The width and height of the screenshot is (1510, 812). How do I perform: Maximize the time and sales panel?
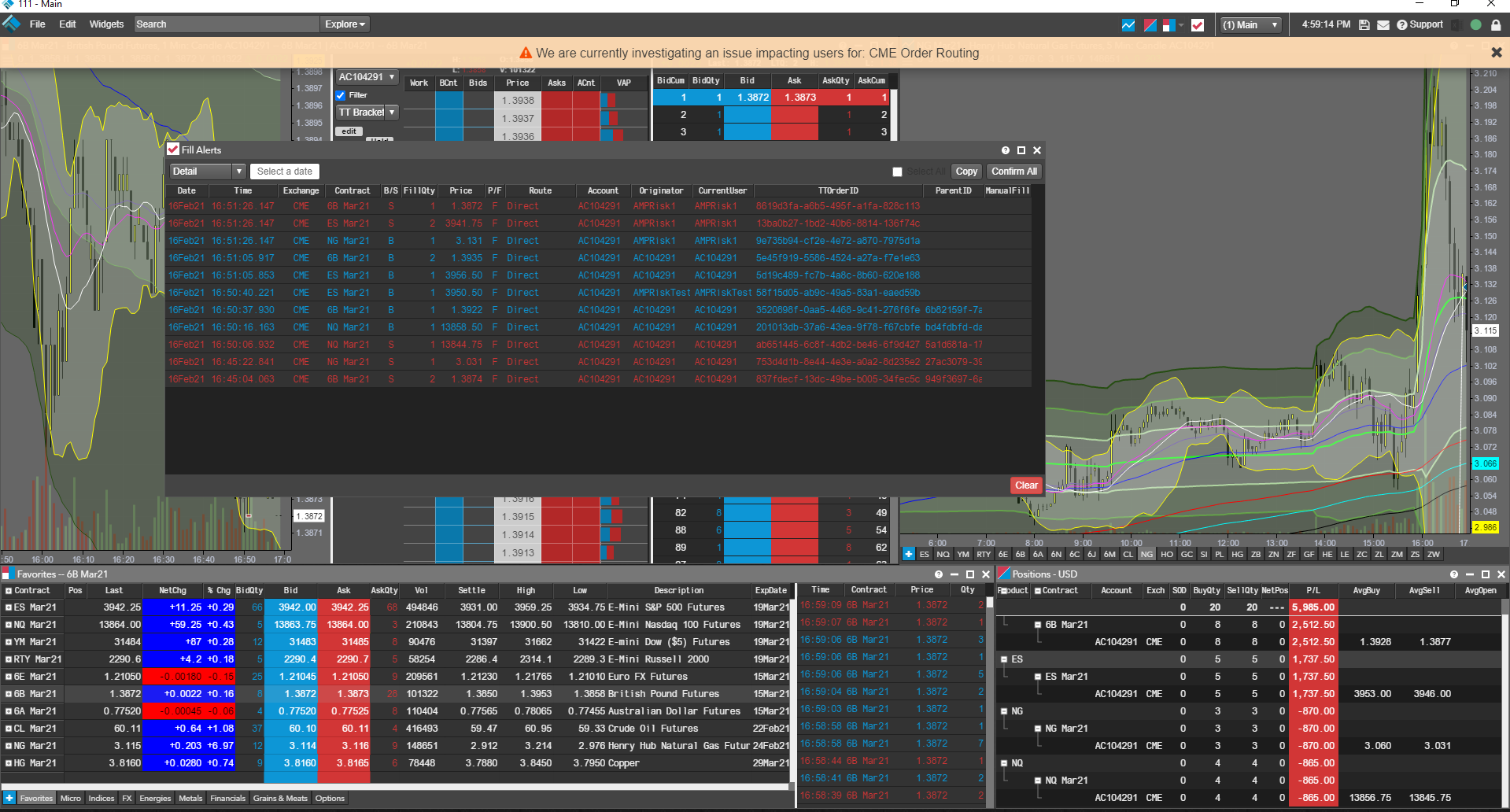[x=970, y=574]
